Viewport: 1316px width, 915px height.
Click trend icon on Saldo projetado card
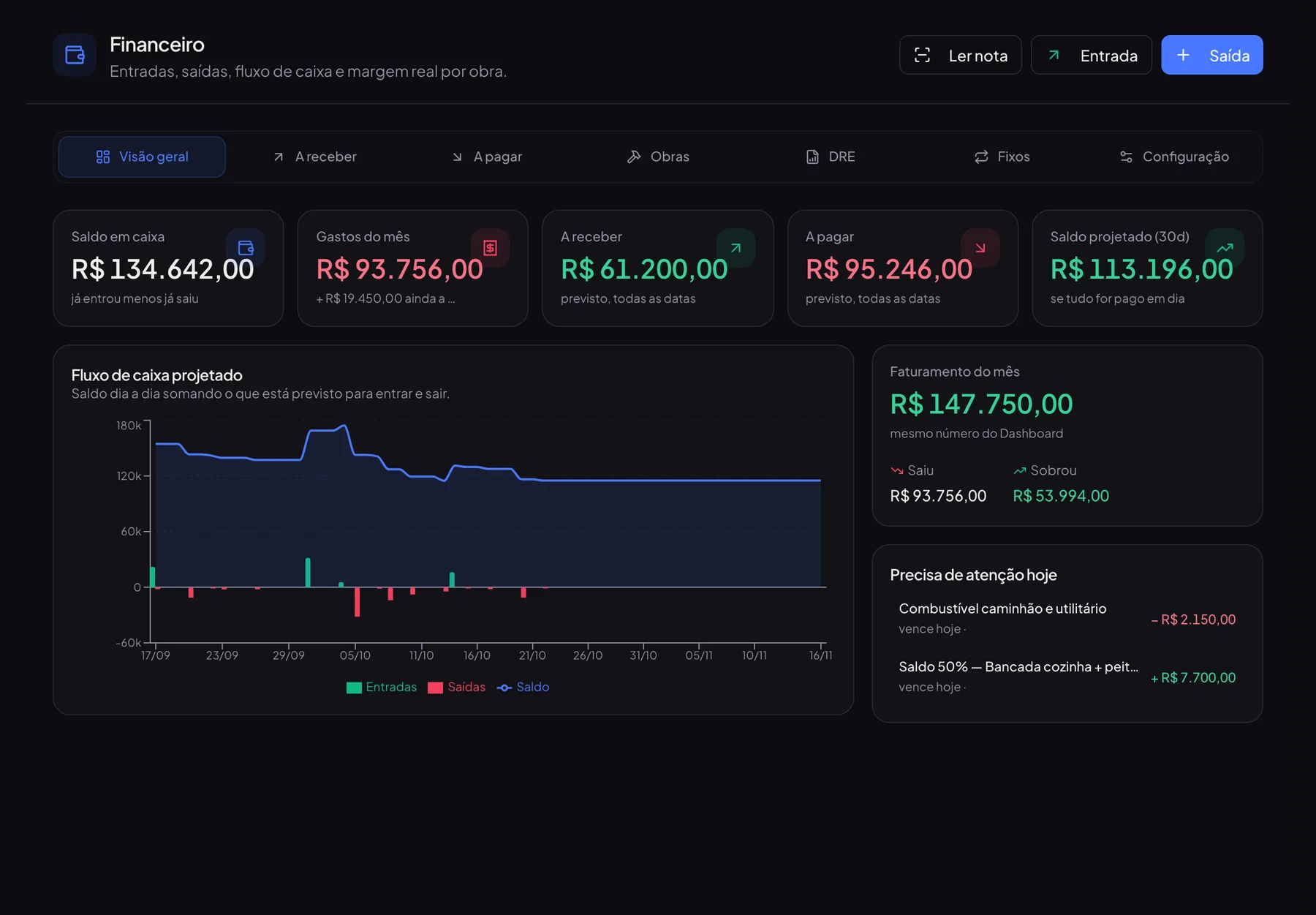(1225, 248)
